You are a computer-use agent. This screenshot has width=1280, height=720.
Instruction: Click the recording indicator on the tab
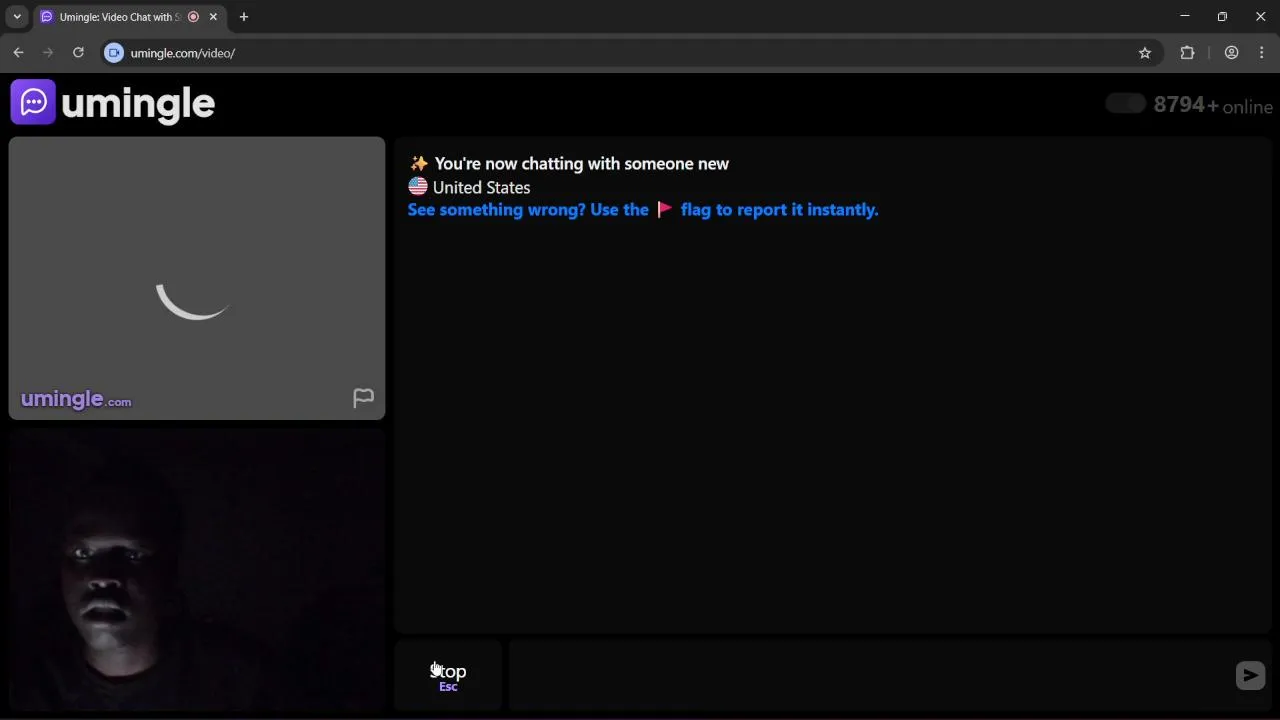click(x=193, y=17)
